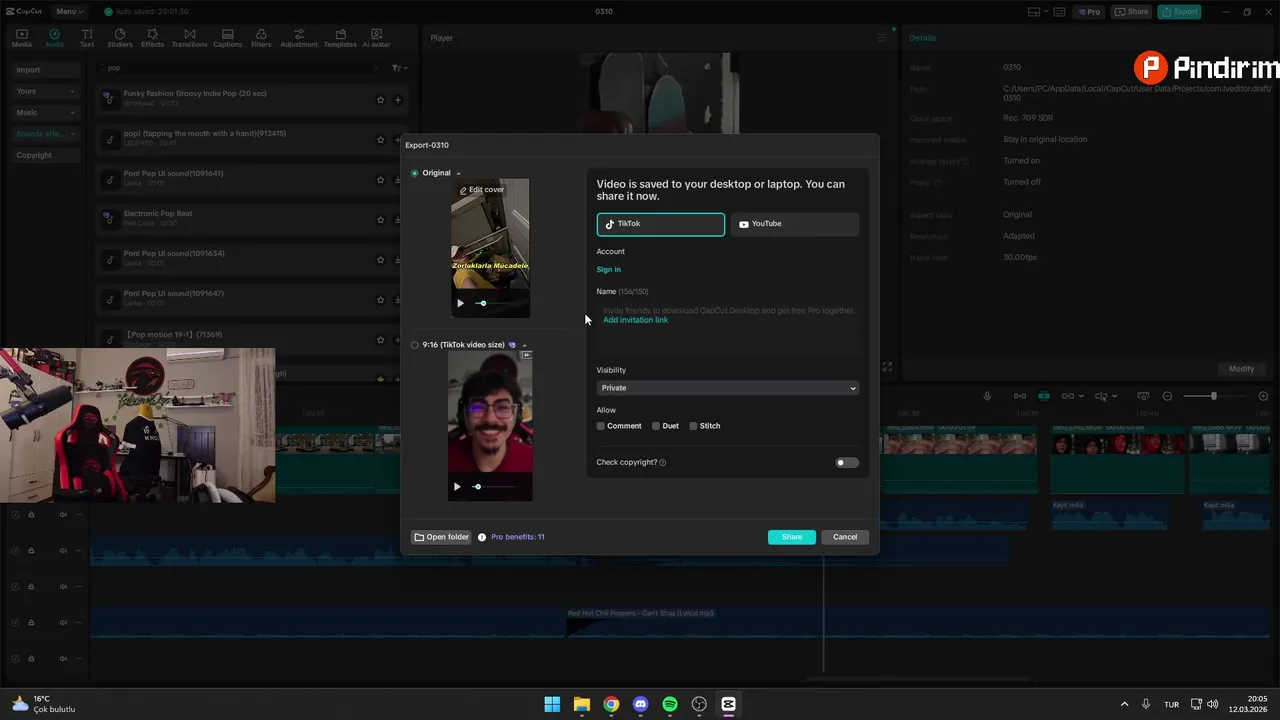Toggle the Check copyright switch
Image resolution: width=1280 pixels, height=720 pixels.
(847, 462)
